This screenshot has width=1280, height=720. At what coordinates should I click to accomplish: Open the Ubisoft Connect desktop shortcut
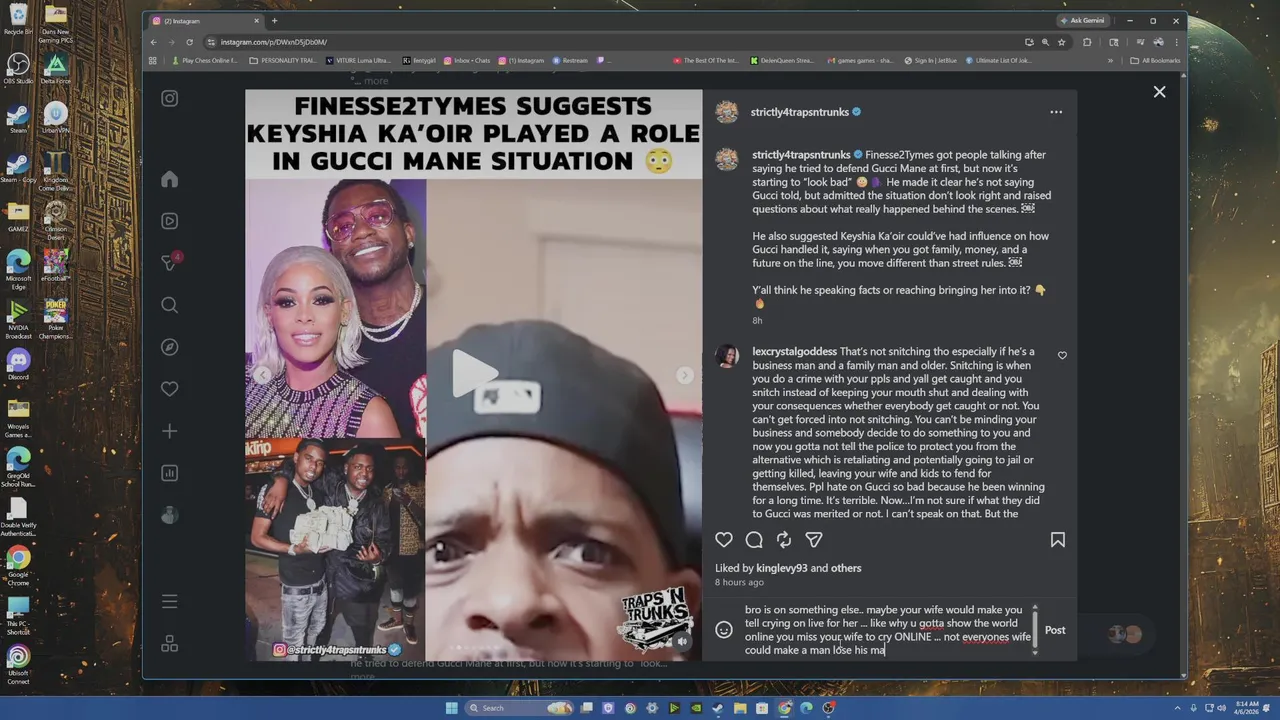pos(18,664)
